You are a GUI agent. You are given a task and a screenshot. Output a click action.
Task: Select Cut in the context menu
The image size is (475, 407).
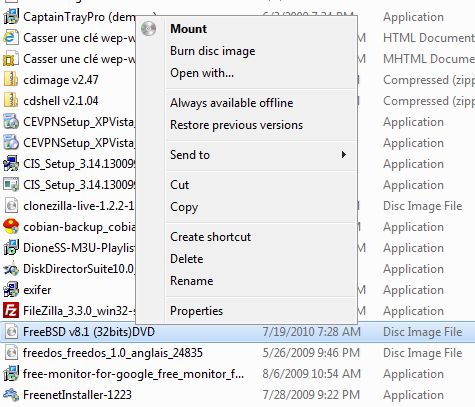tap(180, 185)
